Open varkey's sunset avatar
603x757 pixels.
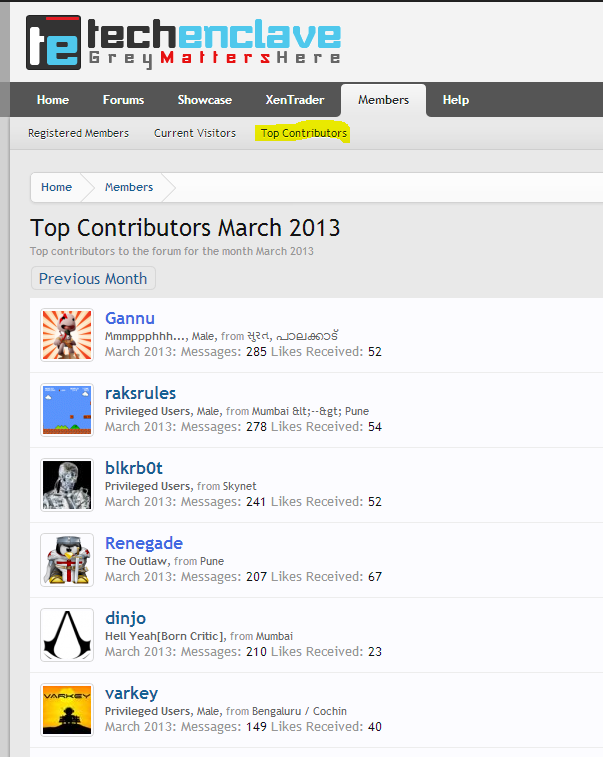67,710
